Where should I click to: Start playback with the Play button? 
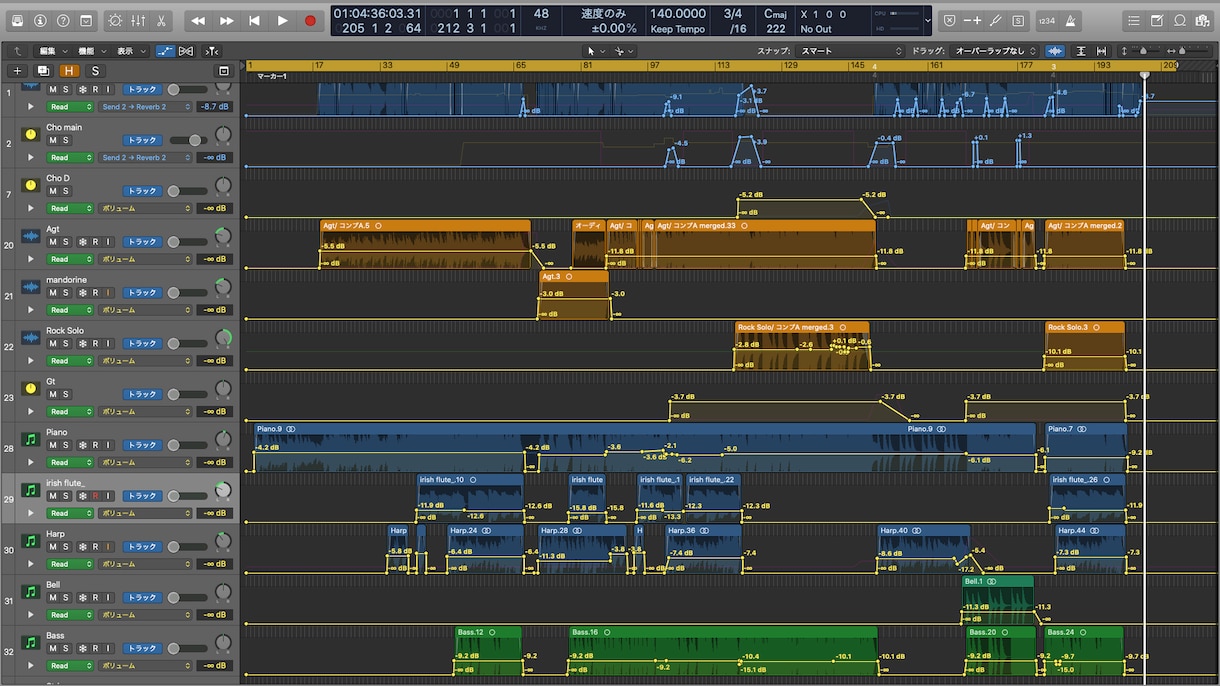pyautogui.click(x=283, y=20)
